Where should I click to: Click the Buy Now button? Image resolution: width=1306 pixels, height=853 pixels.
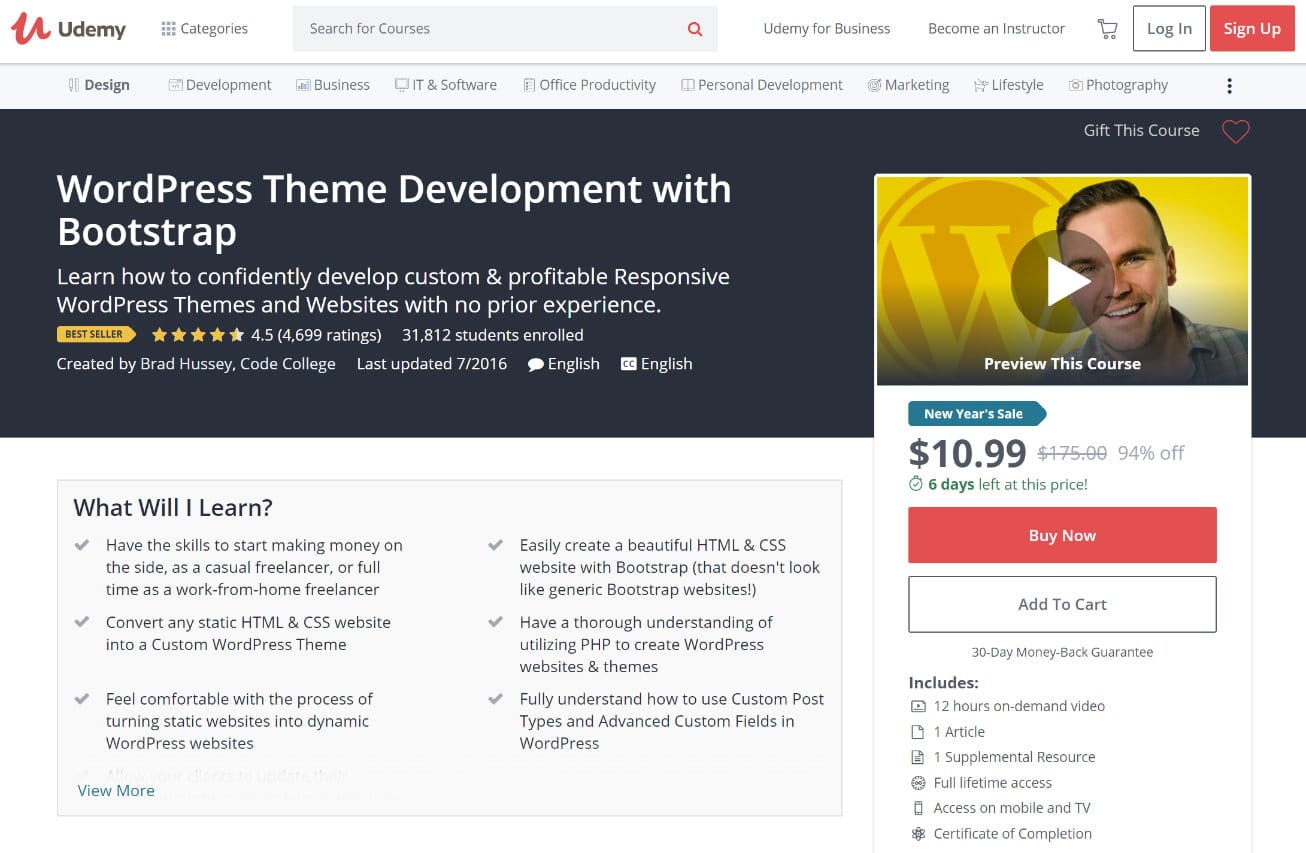[x=1061, y=535]
